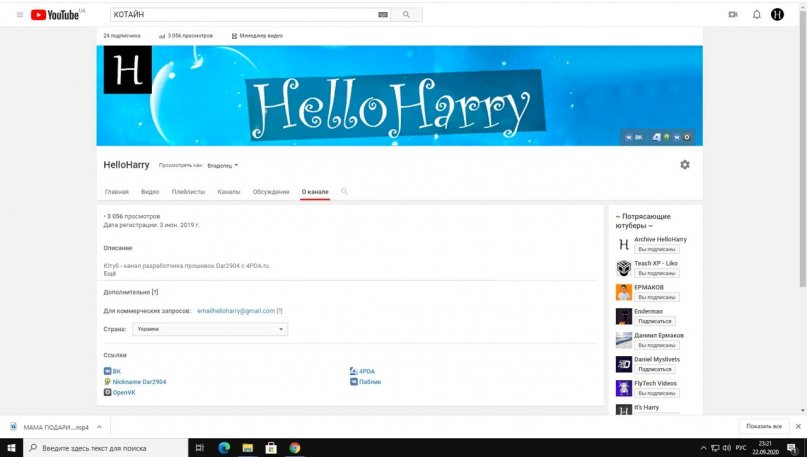This screenshot has height=457, width=807.
Task: Open Teach XP - Liko channel avatar
Action: click(624, 268)
